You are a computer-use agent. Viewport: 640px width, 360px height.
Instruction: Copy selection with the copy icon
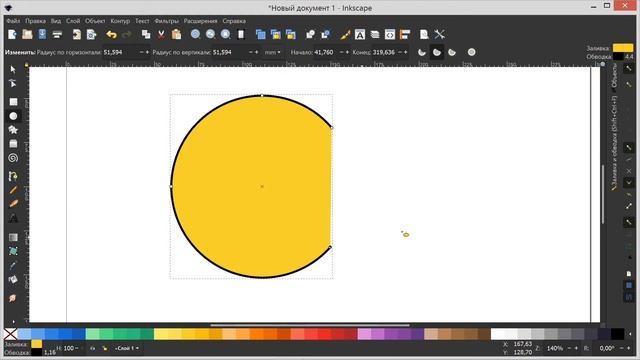[x=146, y=35]
